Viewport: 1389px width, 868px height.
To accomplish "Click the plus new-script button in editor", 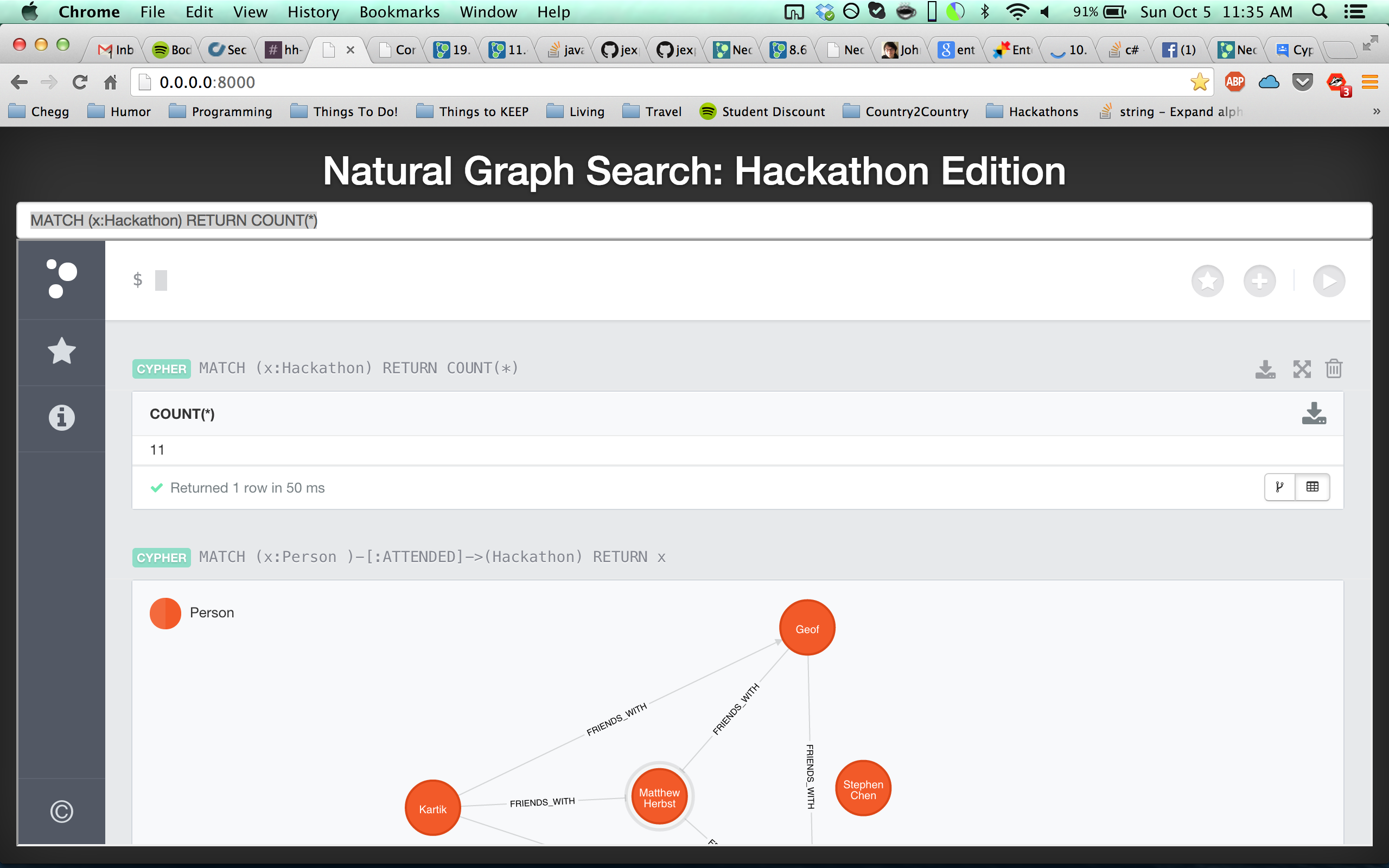I will click(x=1259, y=280).
